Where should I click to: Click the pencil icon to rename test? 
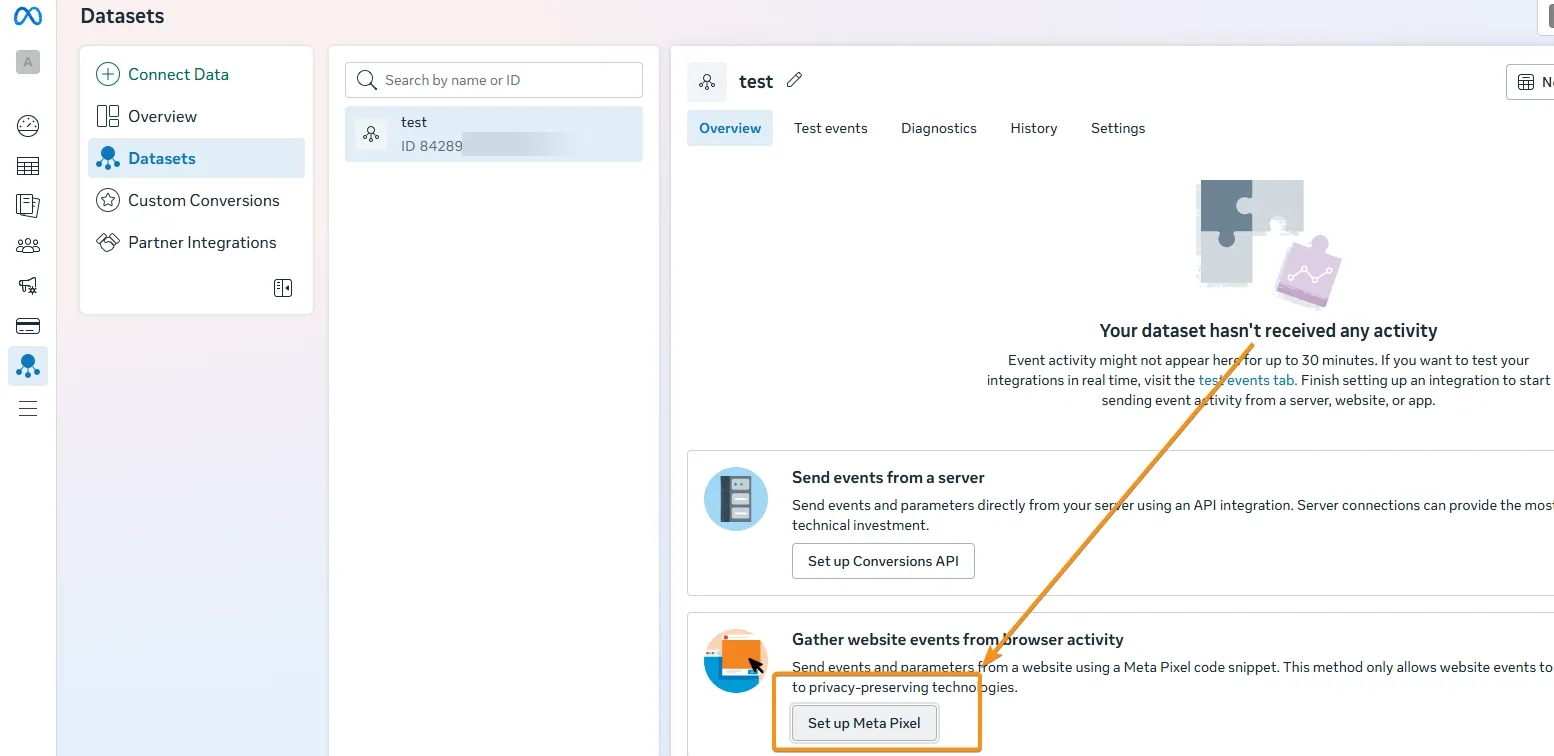[x=795, y=80]
